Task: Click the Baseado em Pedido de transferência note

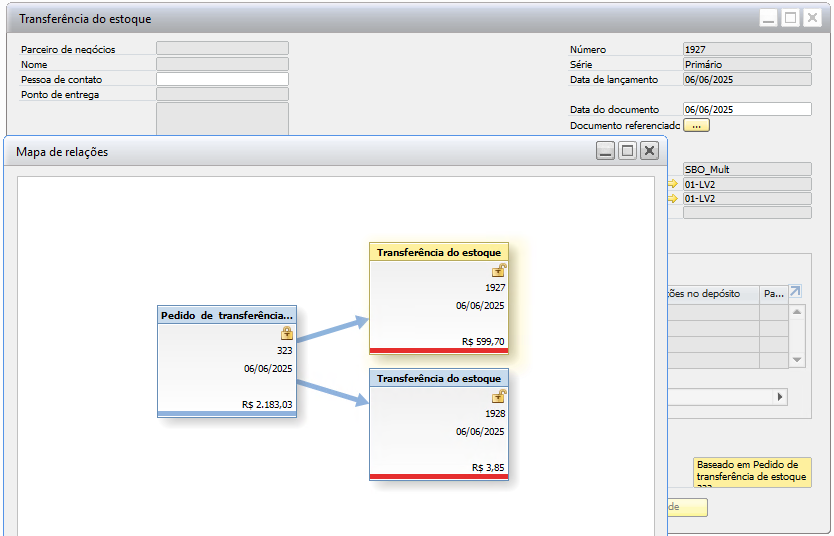Action: coord(752,472)
